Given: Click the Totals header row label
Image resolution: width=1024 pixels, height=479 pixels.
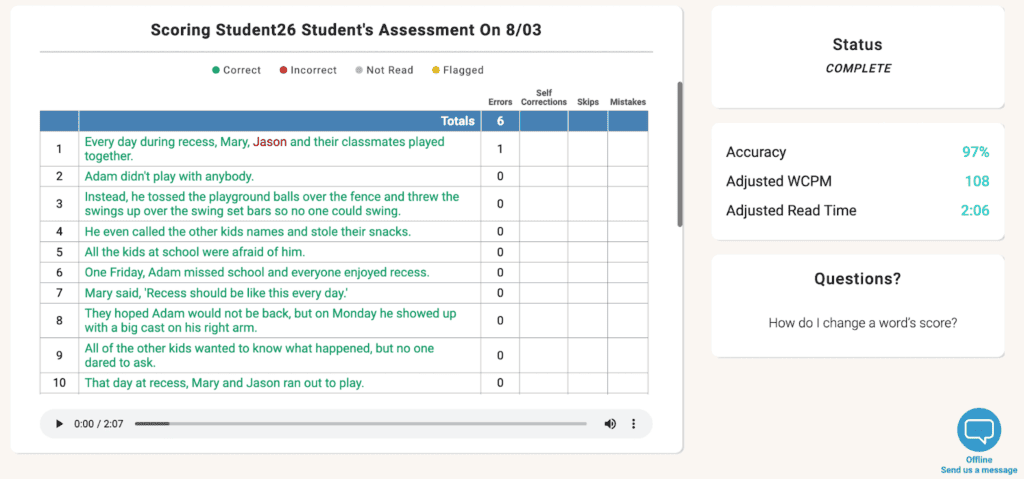Looking at the screenshot, I should click(x=457, y=121).
